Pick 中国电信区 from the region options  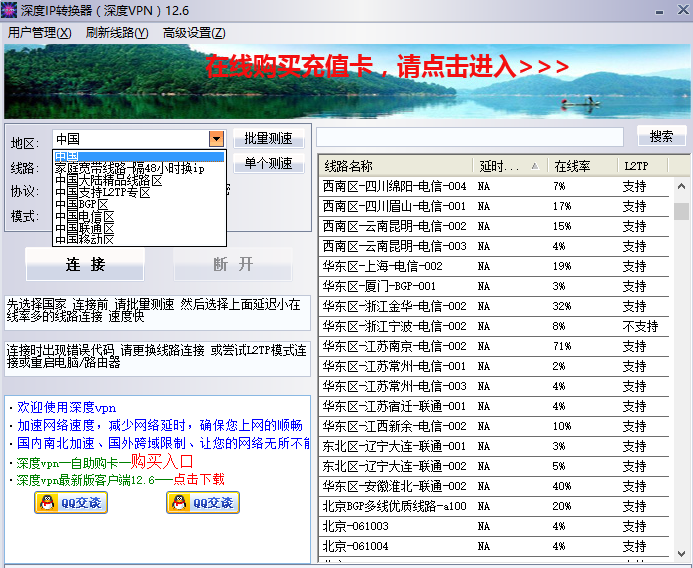85,216
